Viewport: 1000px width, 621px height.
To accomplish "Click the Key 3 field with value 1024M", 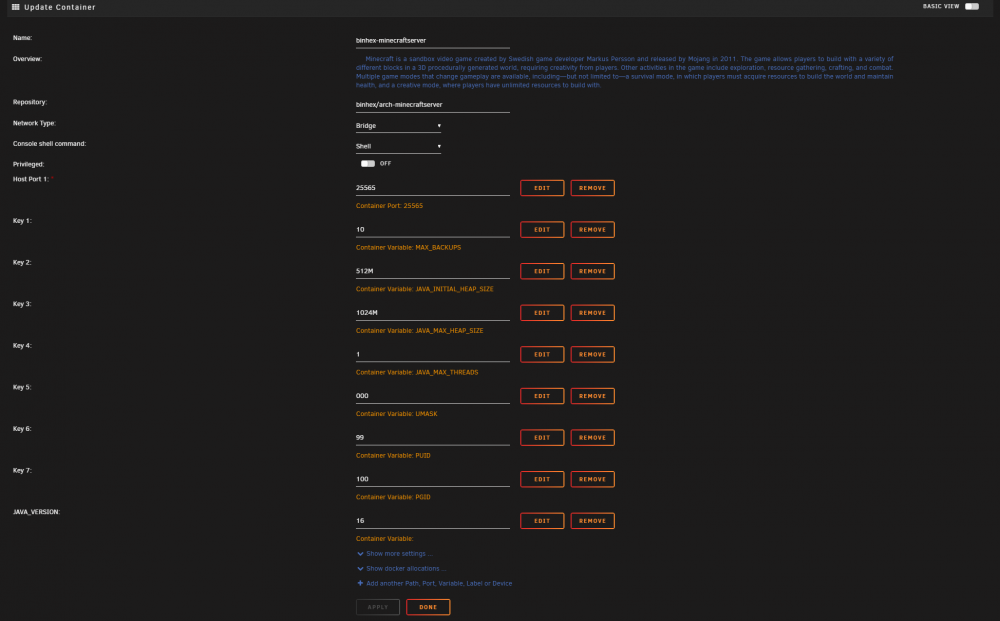I will [432, 313].
